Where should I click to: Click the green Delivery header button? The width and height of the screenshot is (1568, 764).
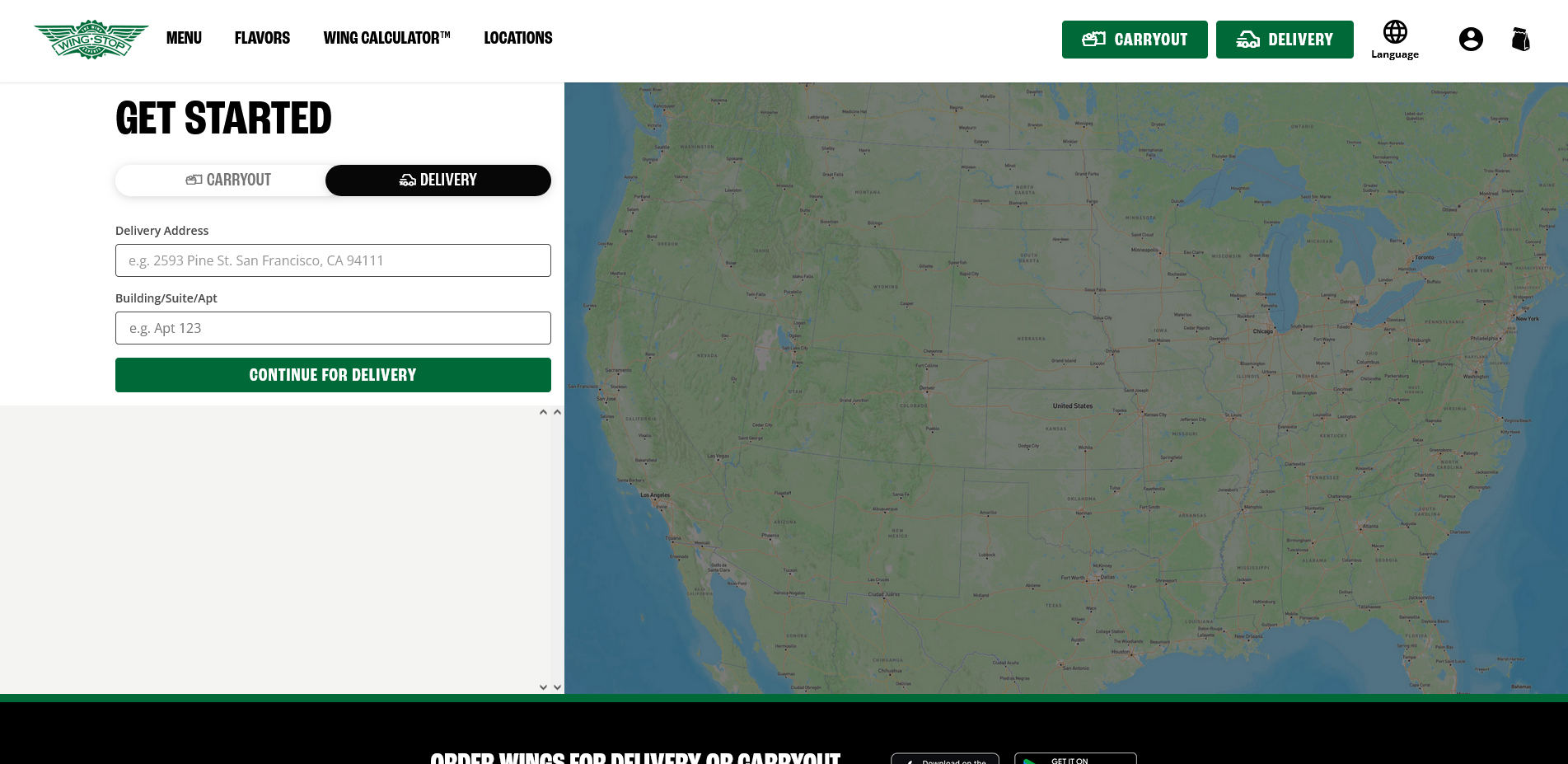coord(1284,40)
